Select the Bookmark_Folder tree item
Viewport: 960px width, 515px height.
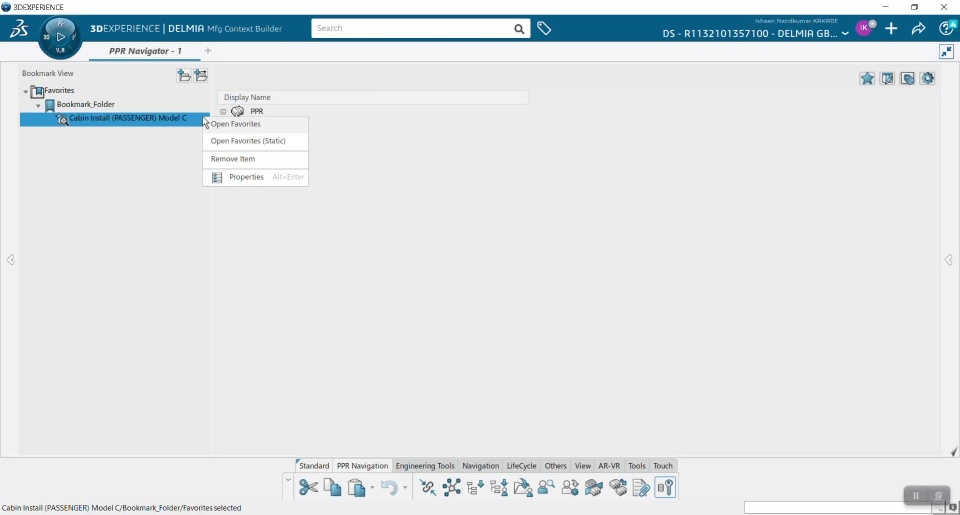[x=86, y=105]
